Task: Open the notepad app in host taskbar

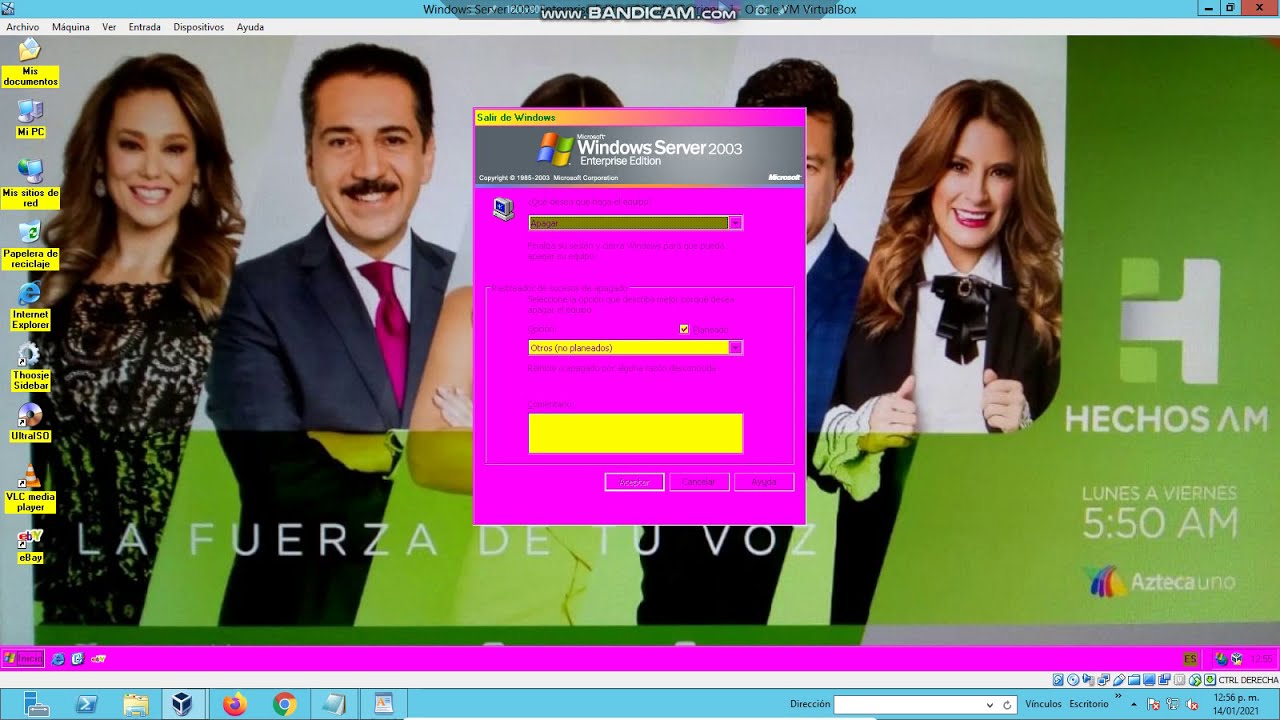Action: click(334, 704)
